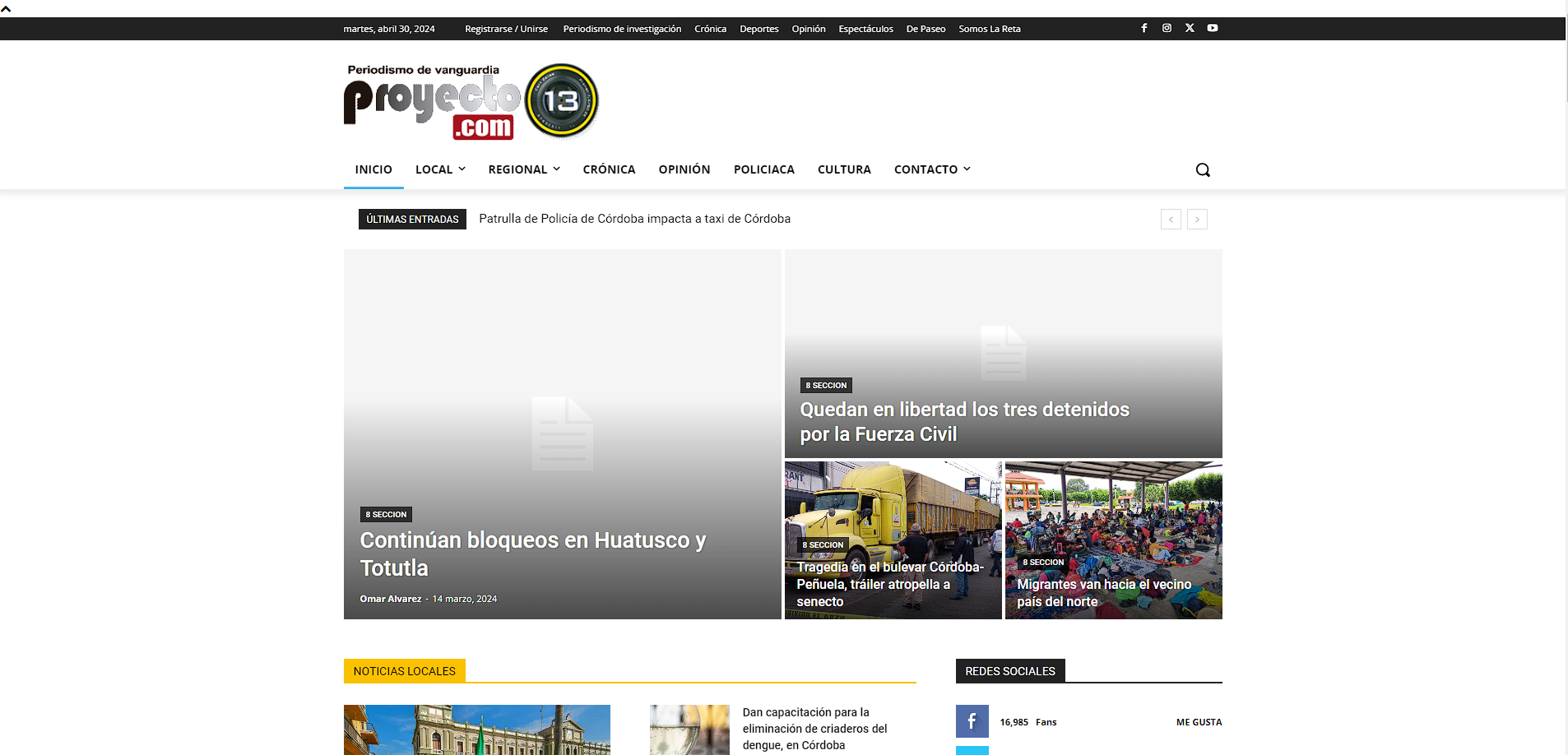Viewport: 1568px width, 755px height.
Task: Open the YouTube icon in top bar
Action: click(1212, 28)
